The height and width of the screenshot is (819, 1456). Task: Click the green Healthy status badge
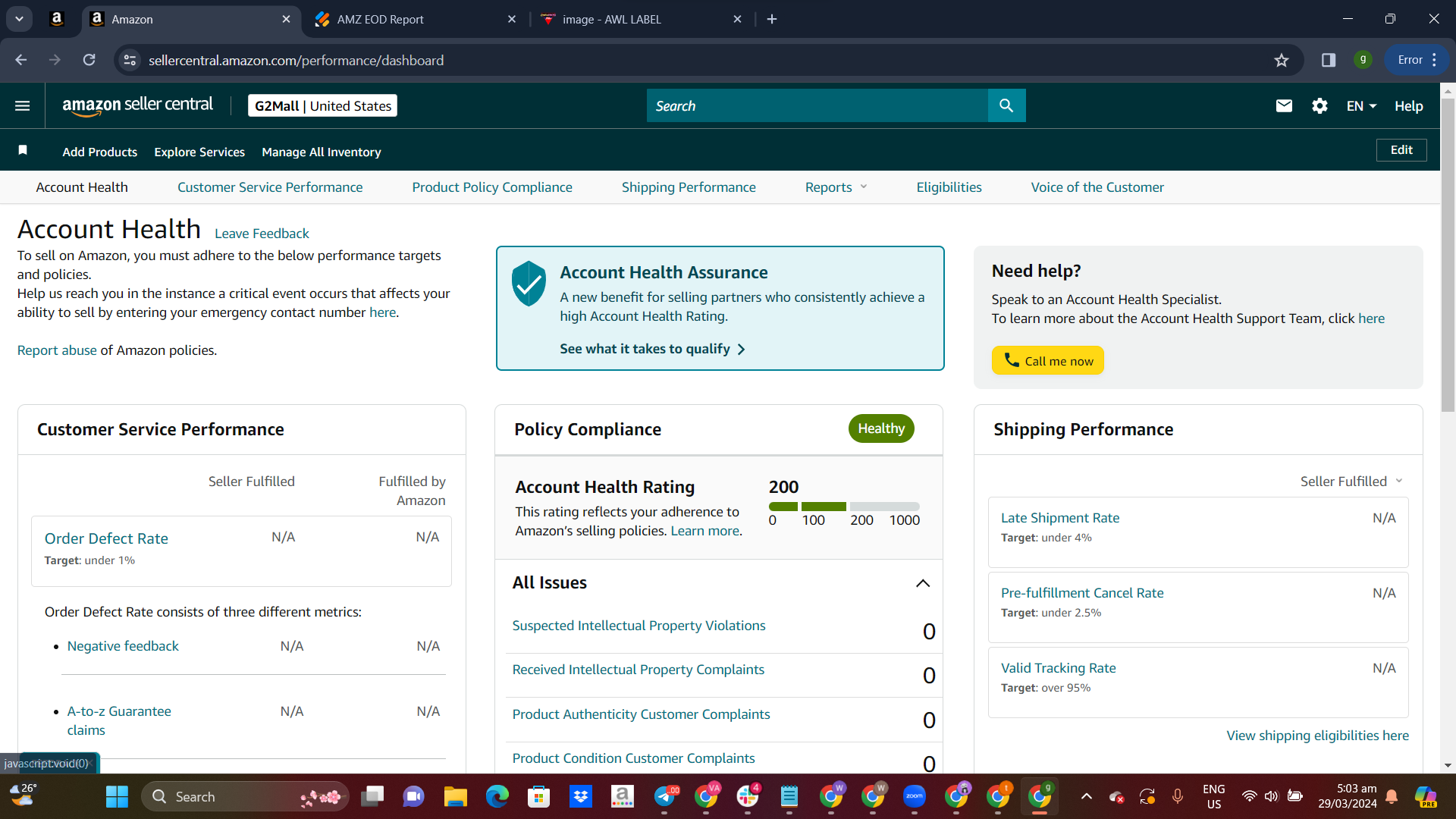[x=881, y=428]
